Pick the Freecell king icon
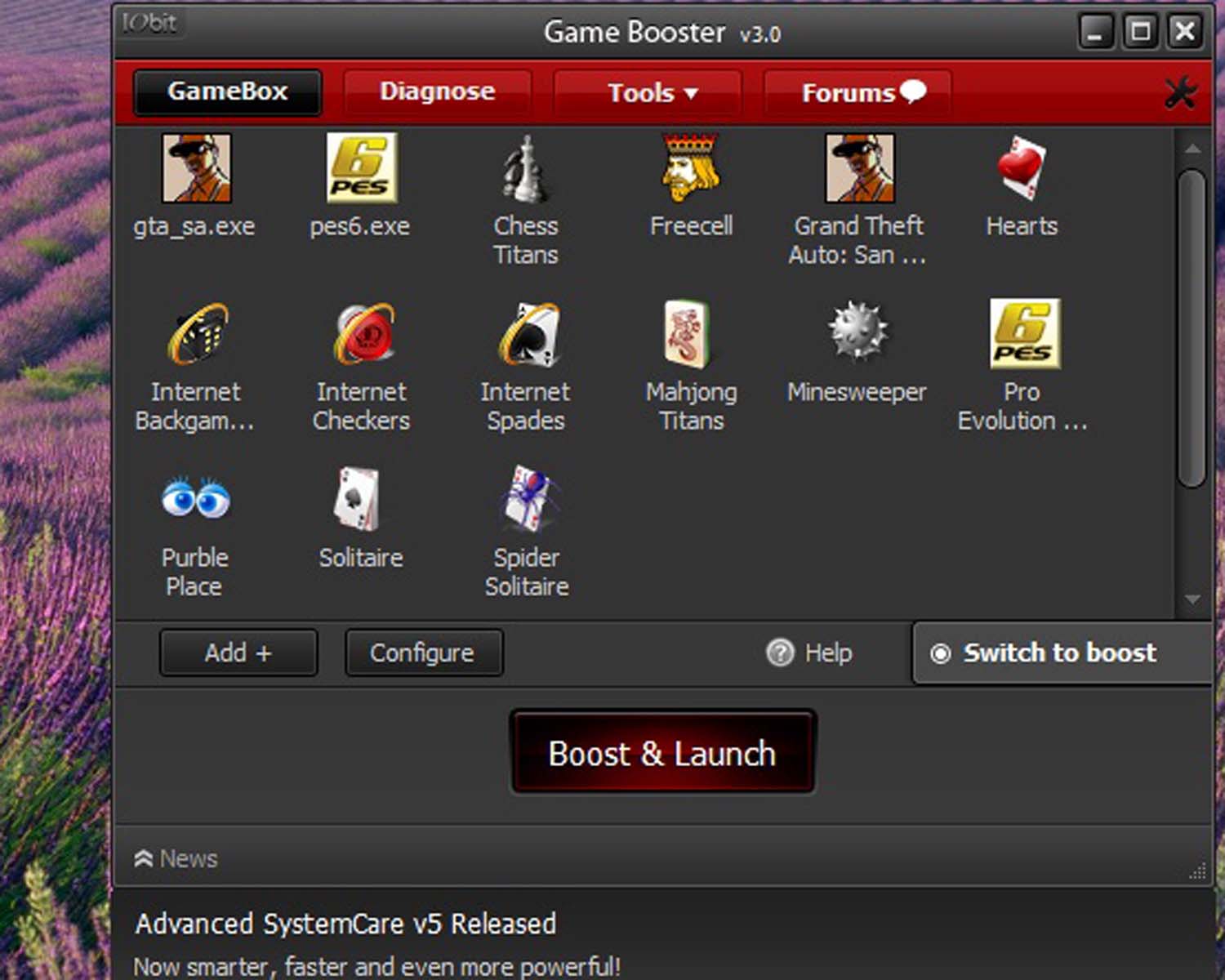 tap(691, 168)
